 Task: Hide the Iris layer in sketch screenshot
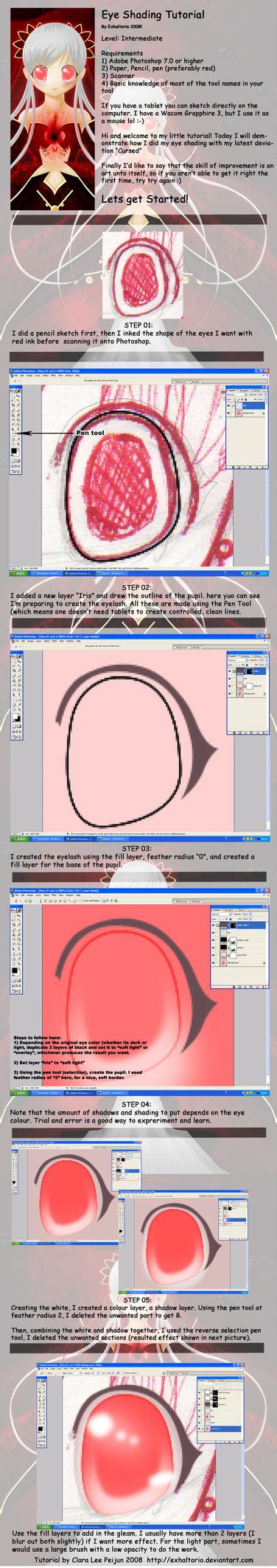point(228,406)
